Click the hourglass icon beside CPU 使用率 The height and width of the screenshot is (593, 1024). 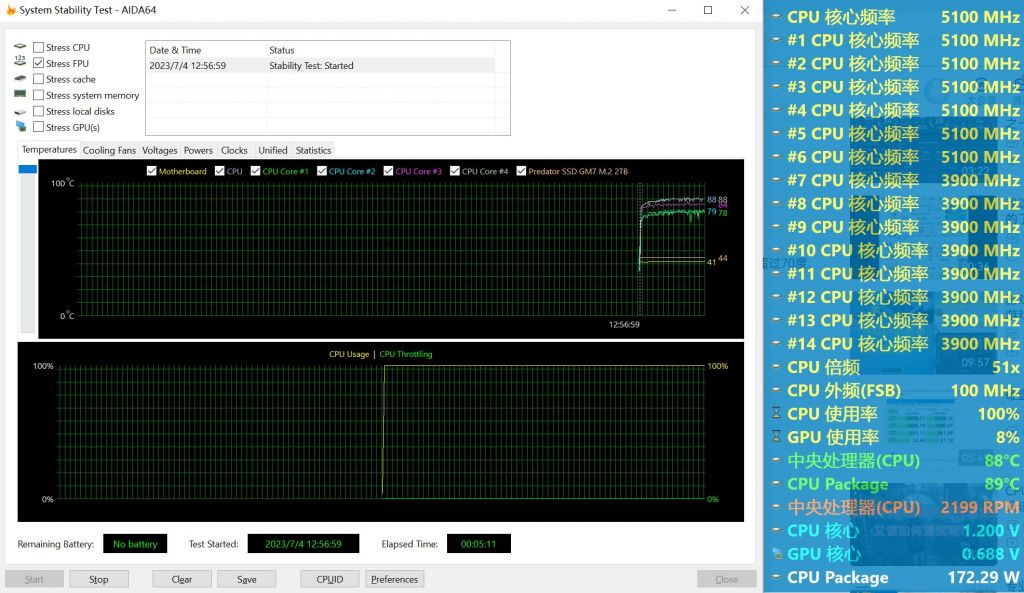(x=776, y=412)
